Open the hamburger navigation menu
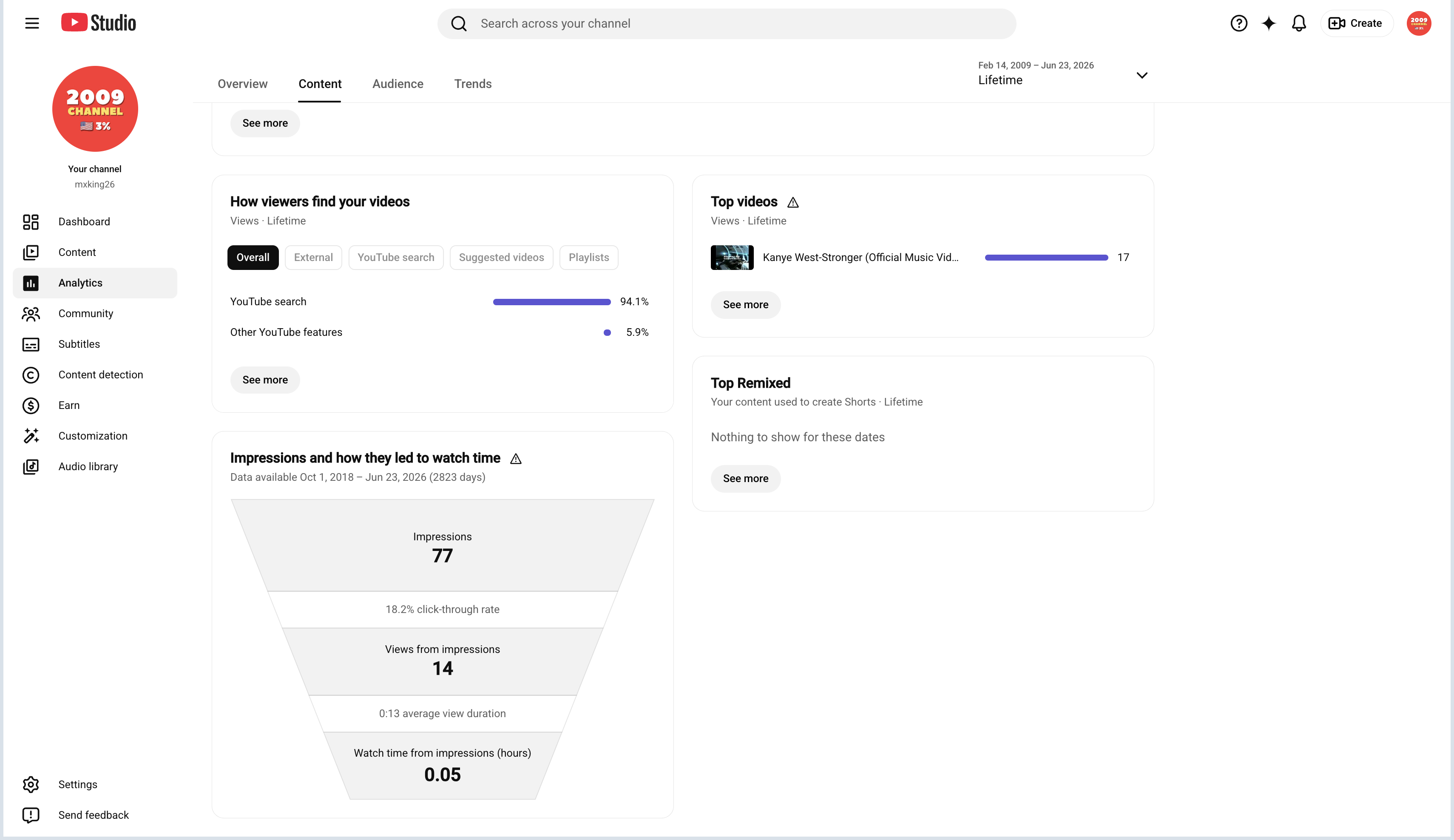The height and width of the screenshot is (840, 1454). (32, 23)
